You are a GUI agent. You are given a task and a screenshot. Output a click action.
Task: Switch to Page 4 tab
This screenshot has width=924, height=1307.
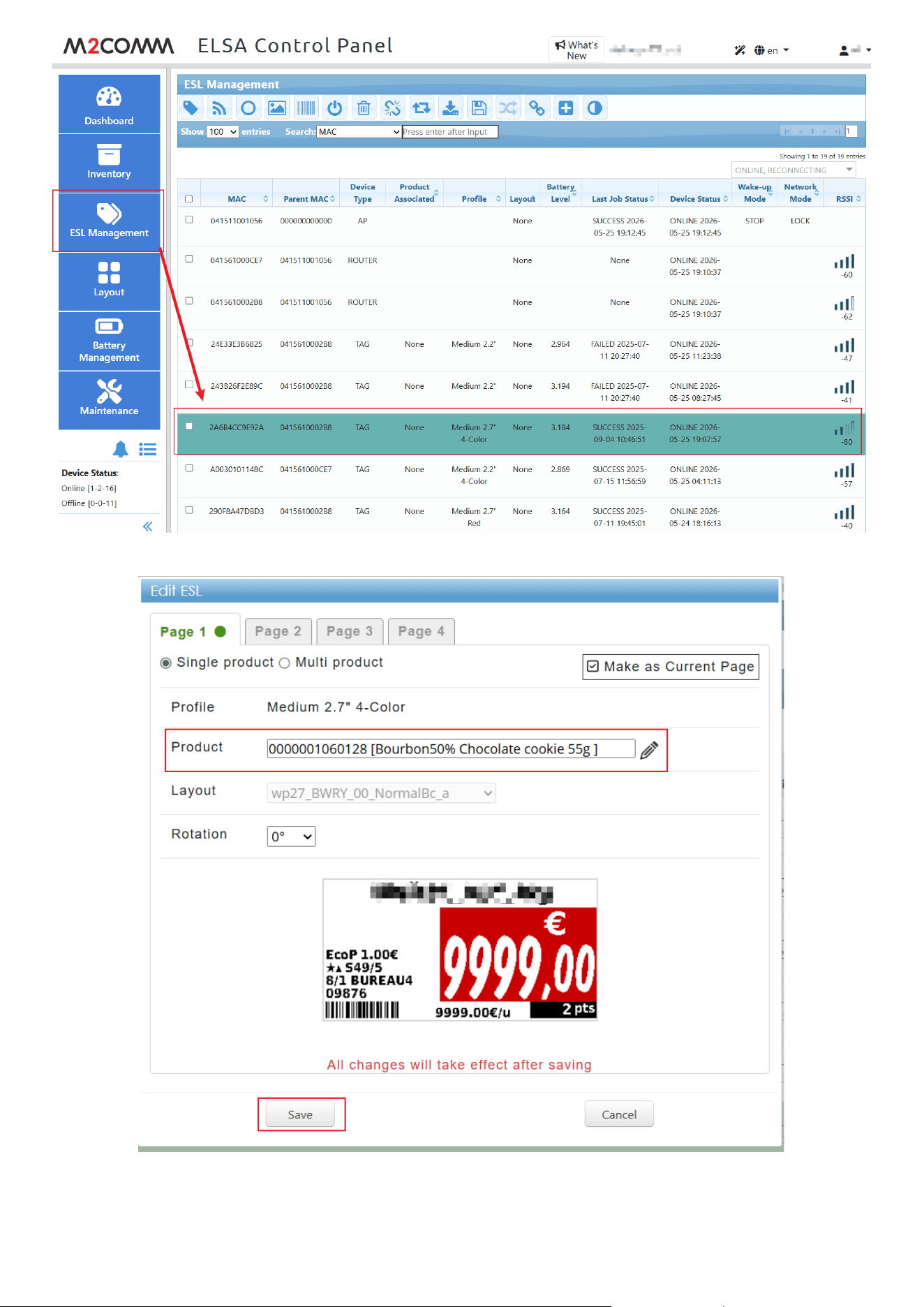click(421, 631)
